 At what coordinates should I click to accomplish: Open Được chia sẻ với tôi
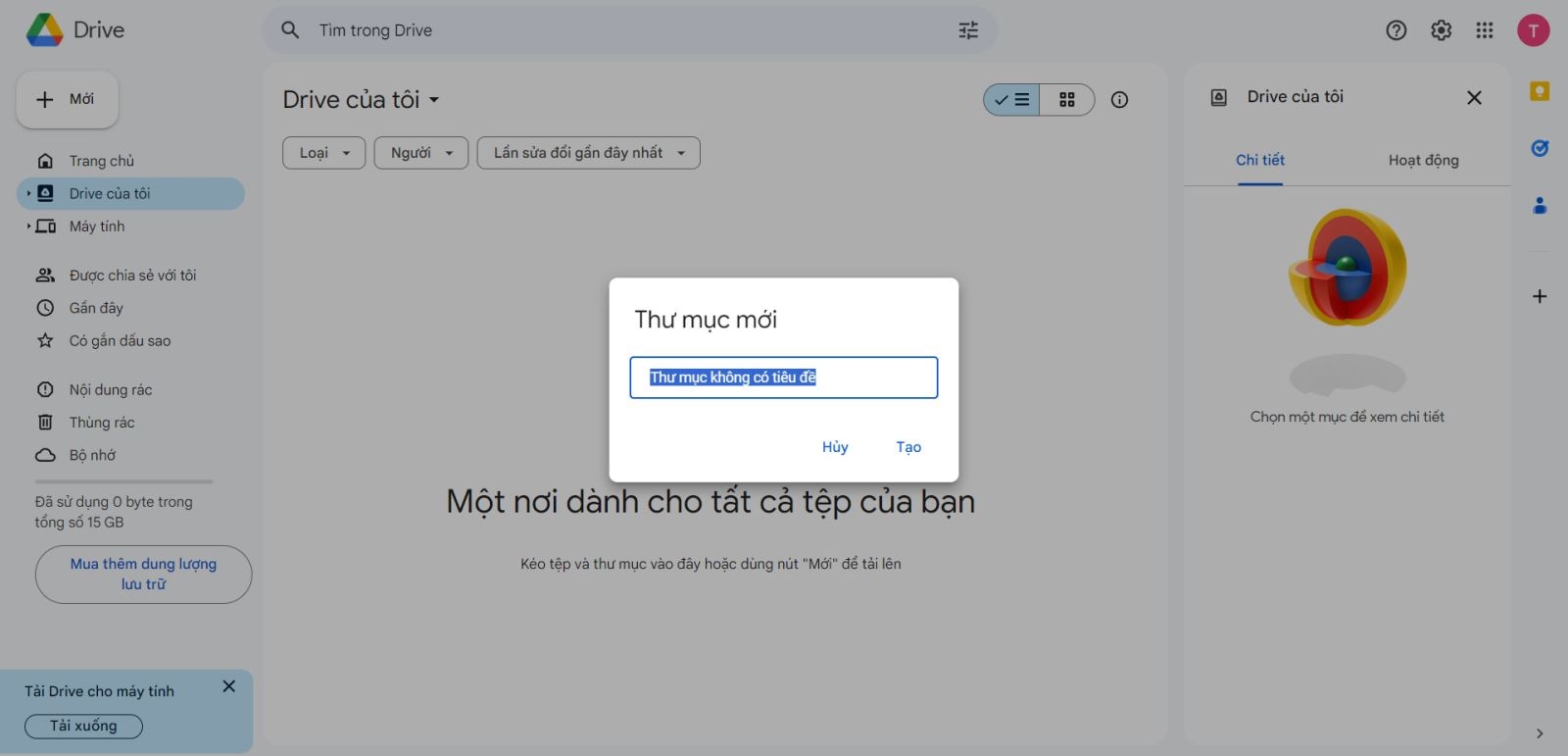click(130, 276)
